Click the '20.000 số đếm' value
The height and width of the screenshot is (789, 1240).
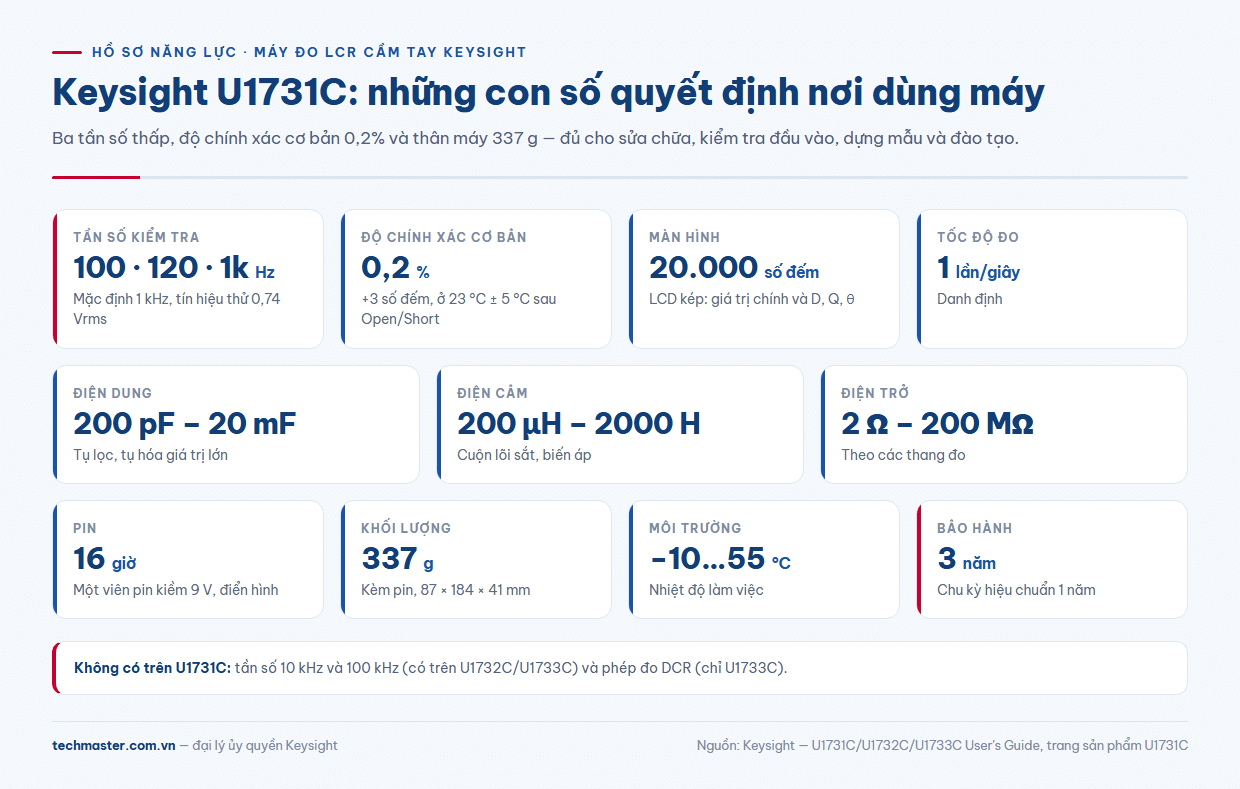point(734,268)
